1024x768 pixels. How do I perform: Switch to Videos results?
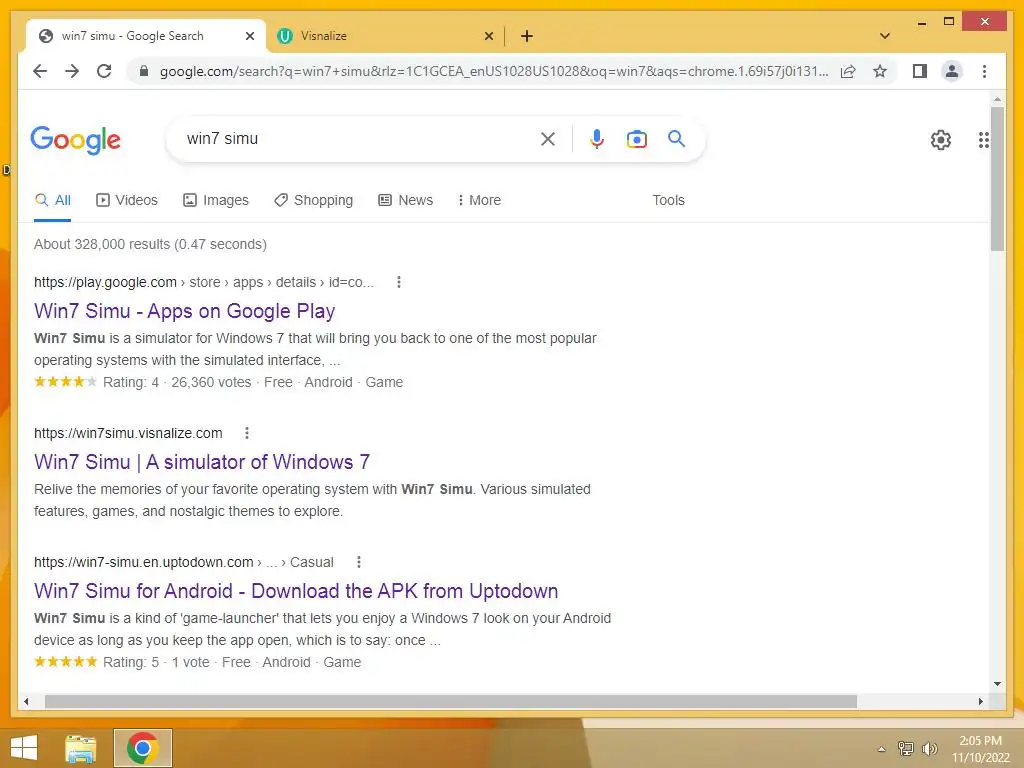pos(127,200)
